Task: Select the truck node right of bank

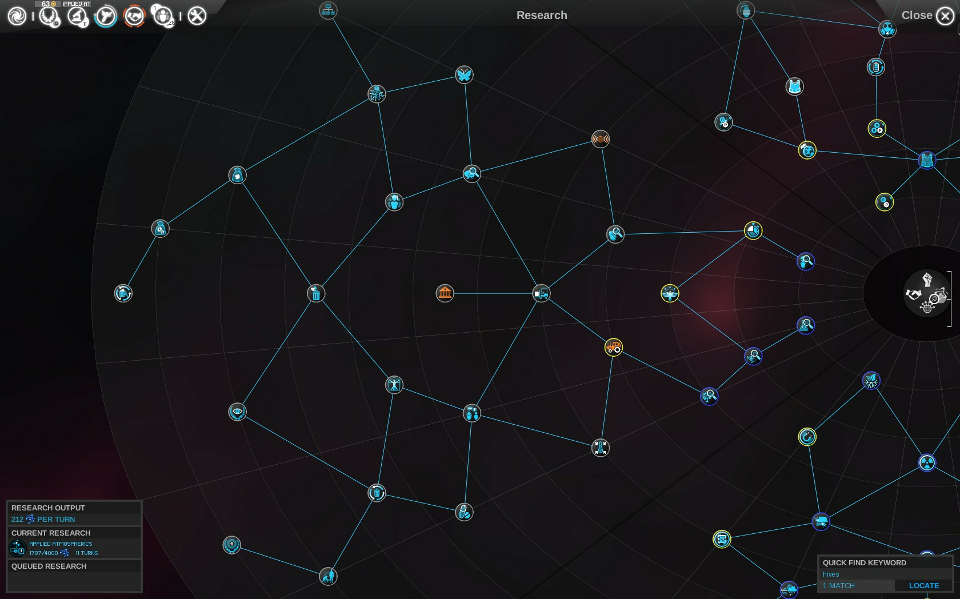Action: (541, 293)
